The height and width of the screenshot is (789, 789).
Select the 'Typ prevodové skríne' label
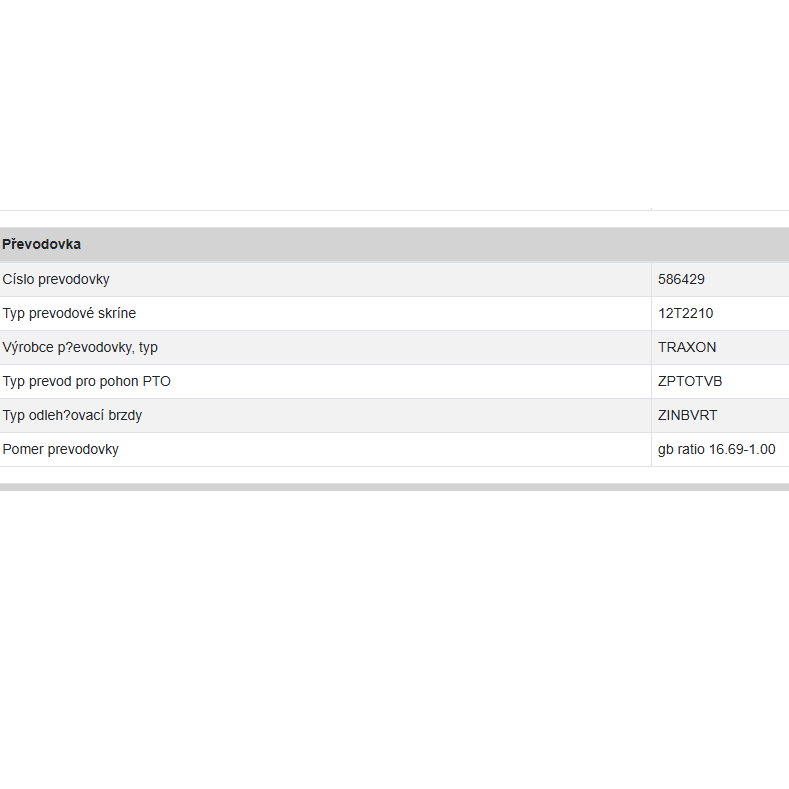[69, 313]
